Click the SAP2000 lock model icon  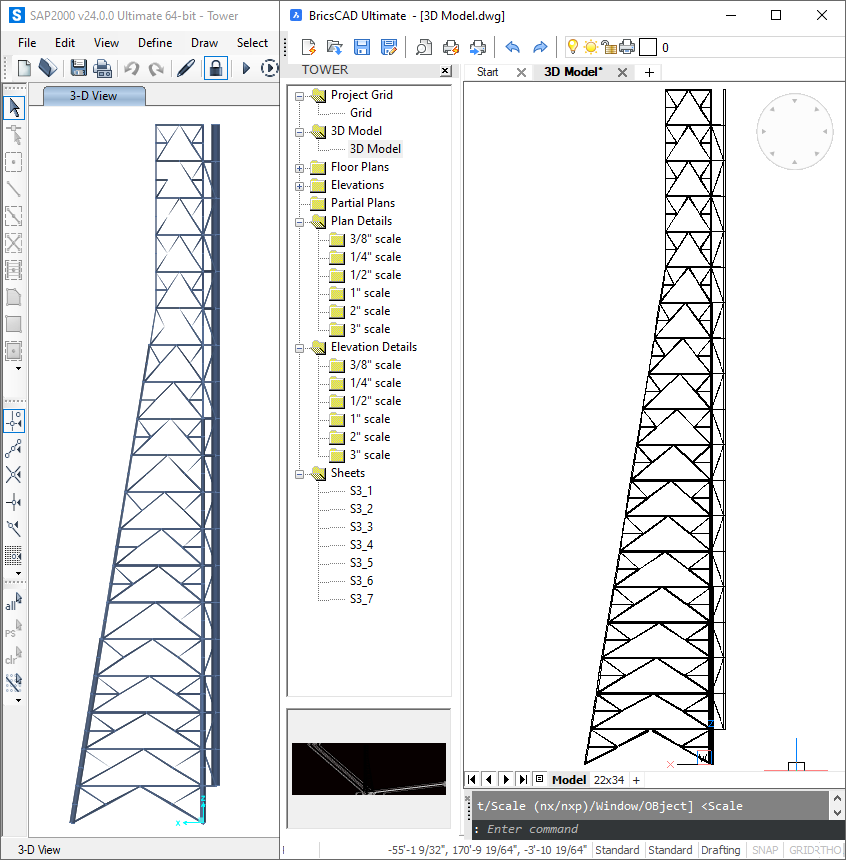pyautogui.click(x=215, y=68)
